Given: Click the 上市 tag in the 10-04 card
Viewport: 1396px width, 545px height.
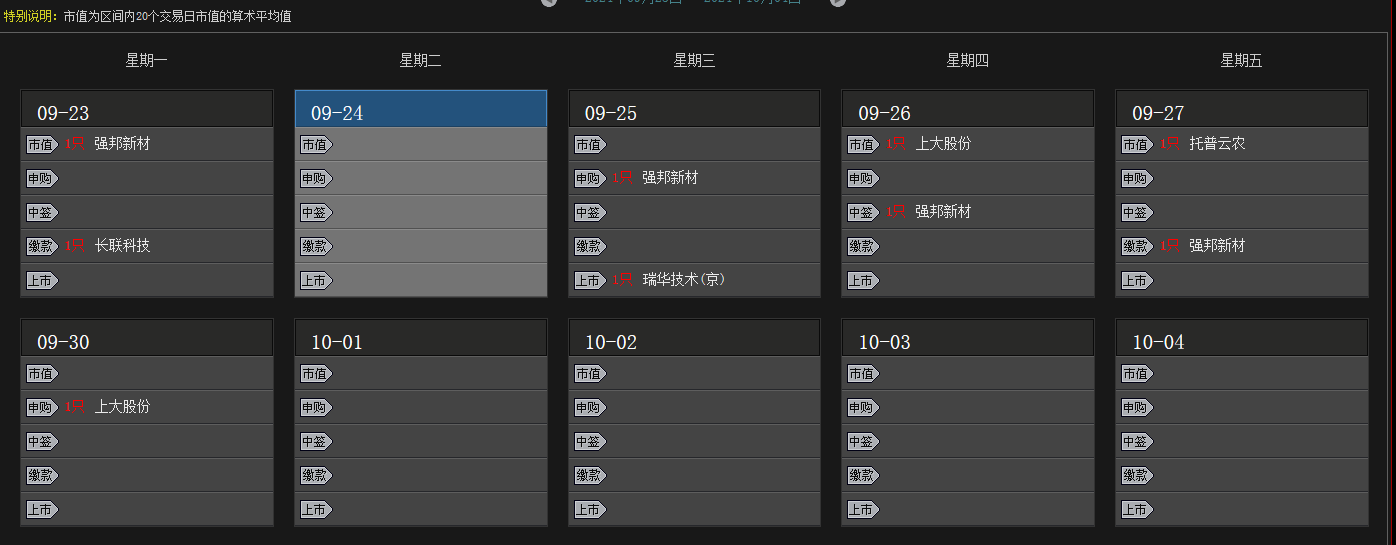Looking at the screenshot, I should point(1137,510).
